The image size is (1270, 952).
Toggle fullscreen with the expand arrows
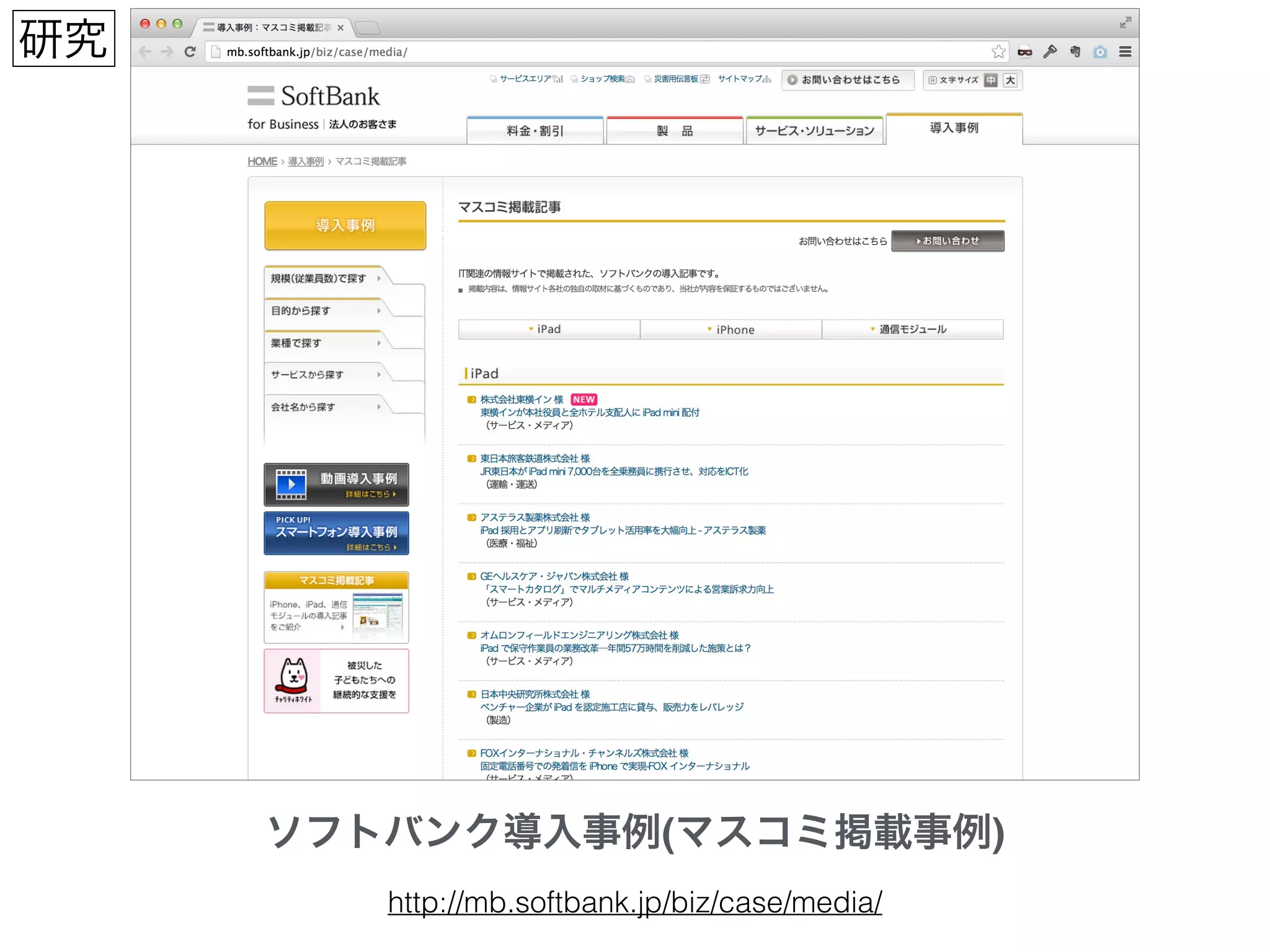tap(1125, 23)
